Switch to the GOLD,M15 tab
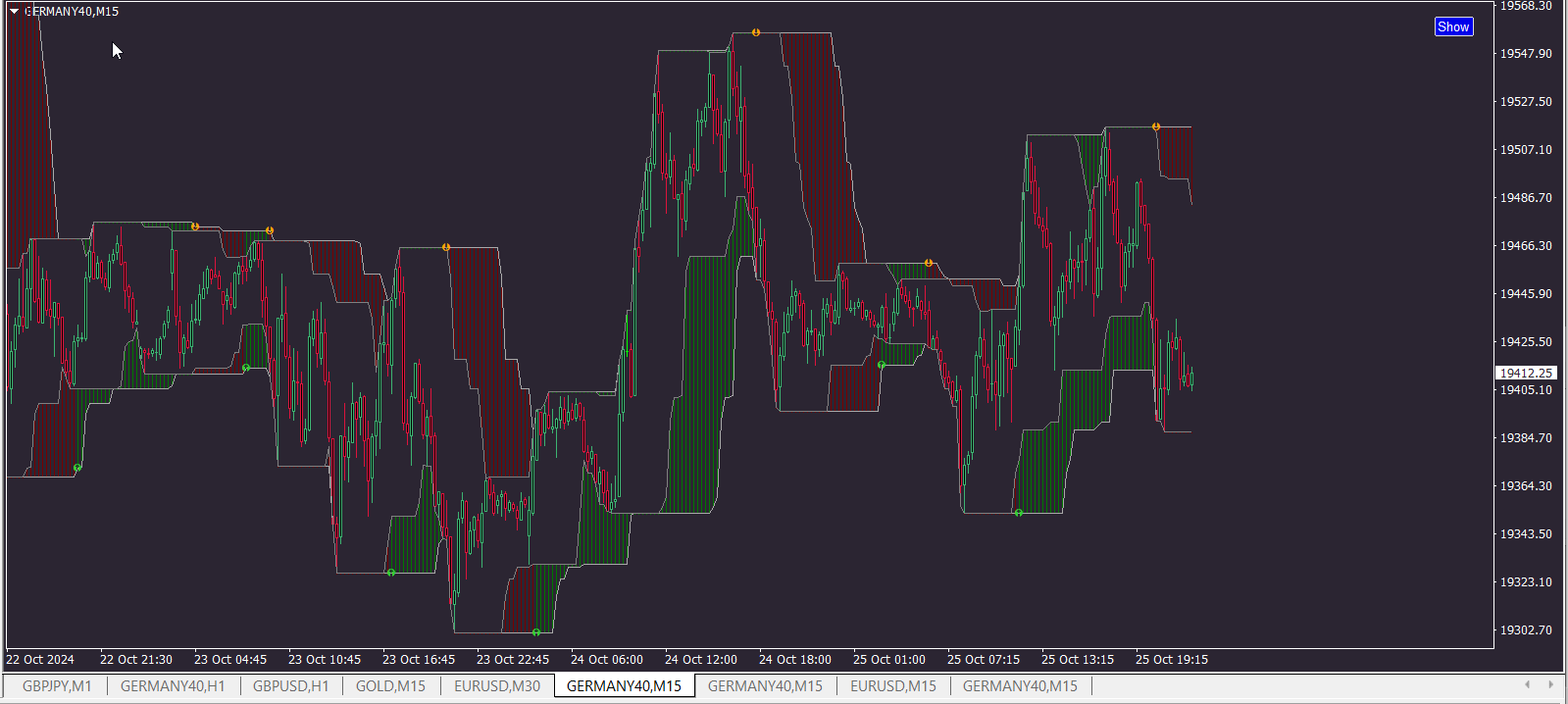Viewport: 1568px width, 704px height. click(390, 686)
